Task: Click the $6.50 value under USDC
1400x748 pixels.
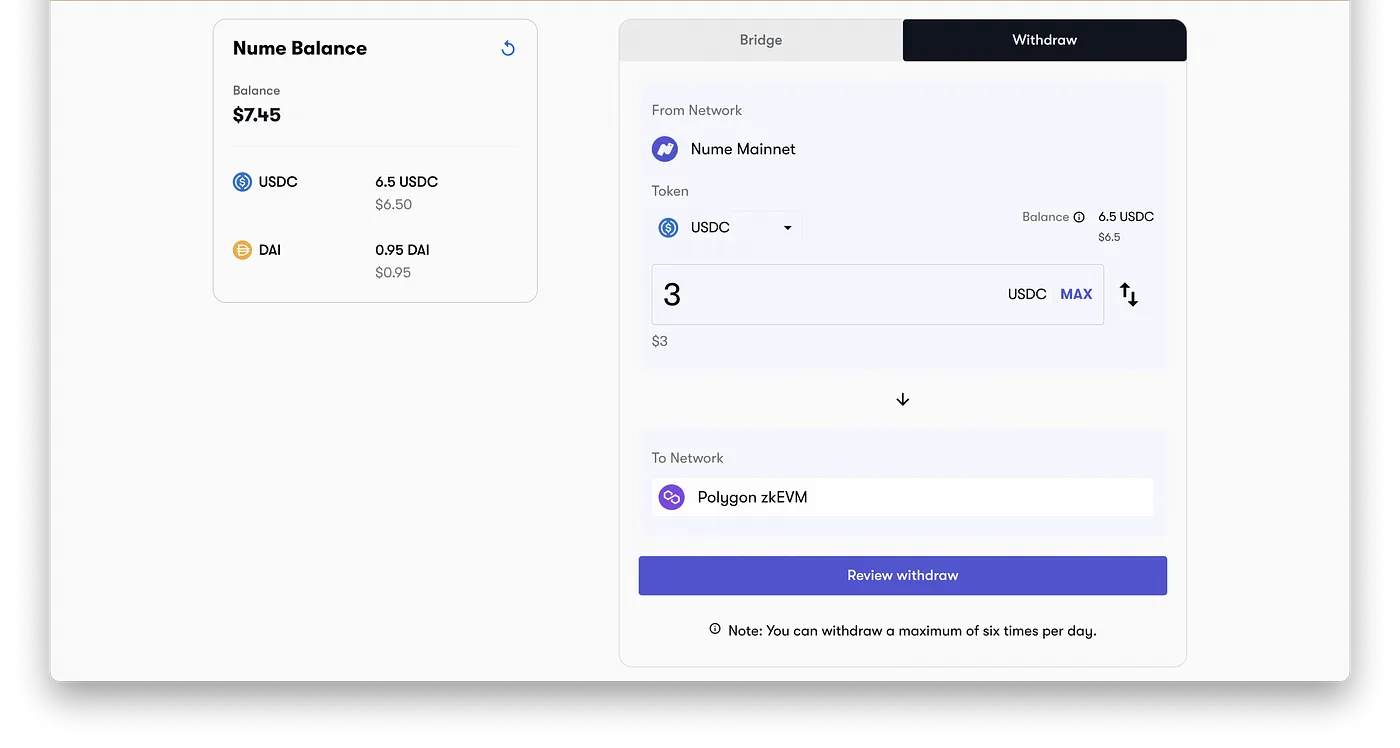Action: 394,205
